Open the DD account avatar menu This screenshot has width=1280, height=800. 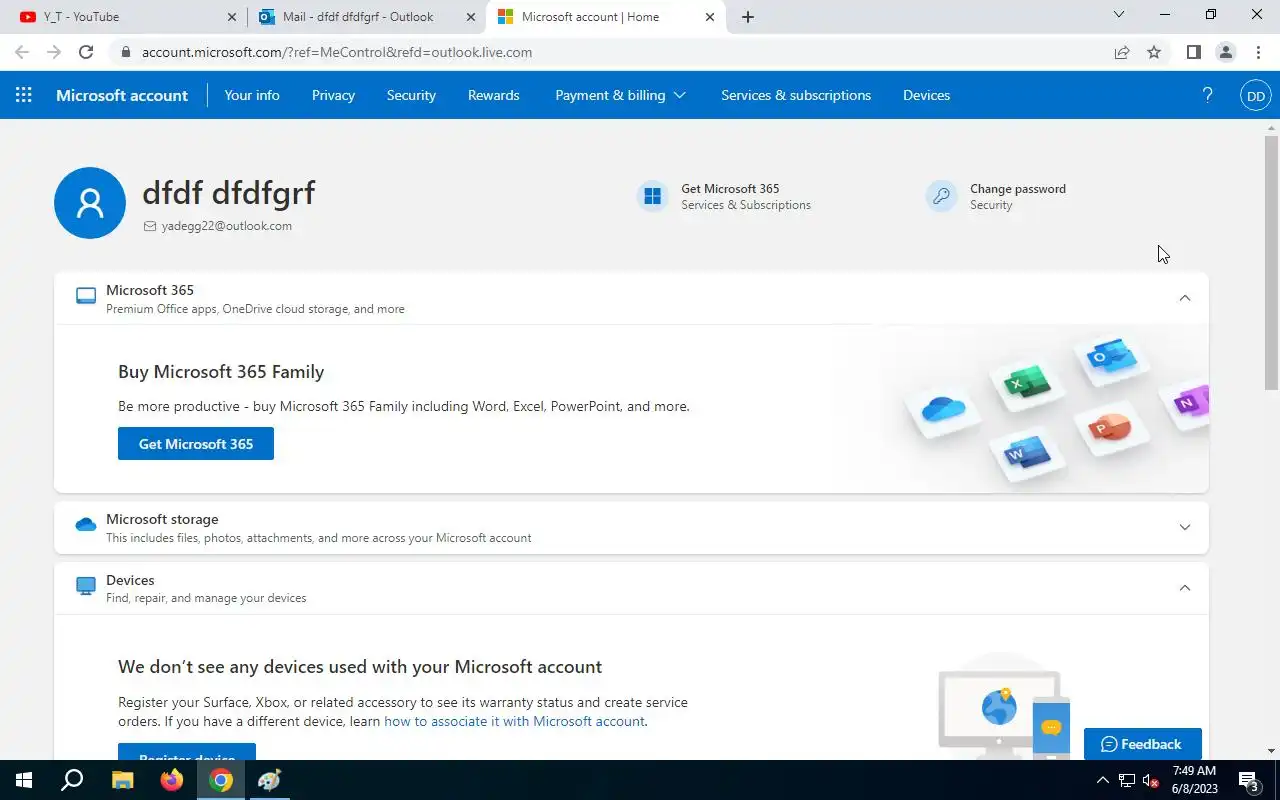point(1256,96)
